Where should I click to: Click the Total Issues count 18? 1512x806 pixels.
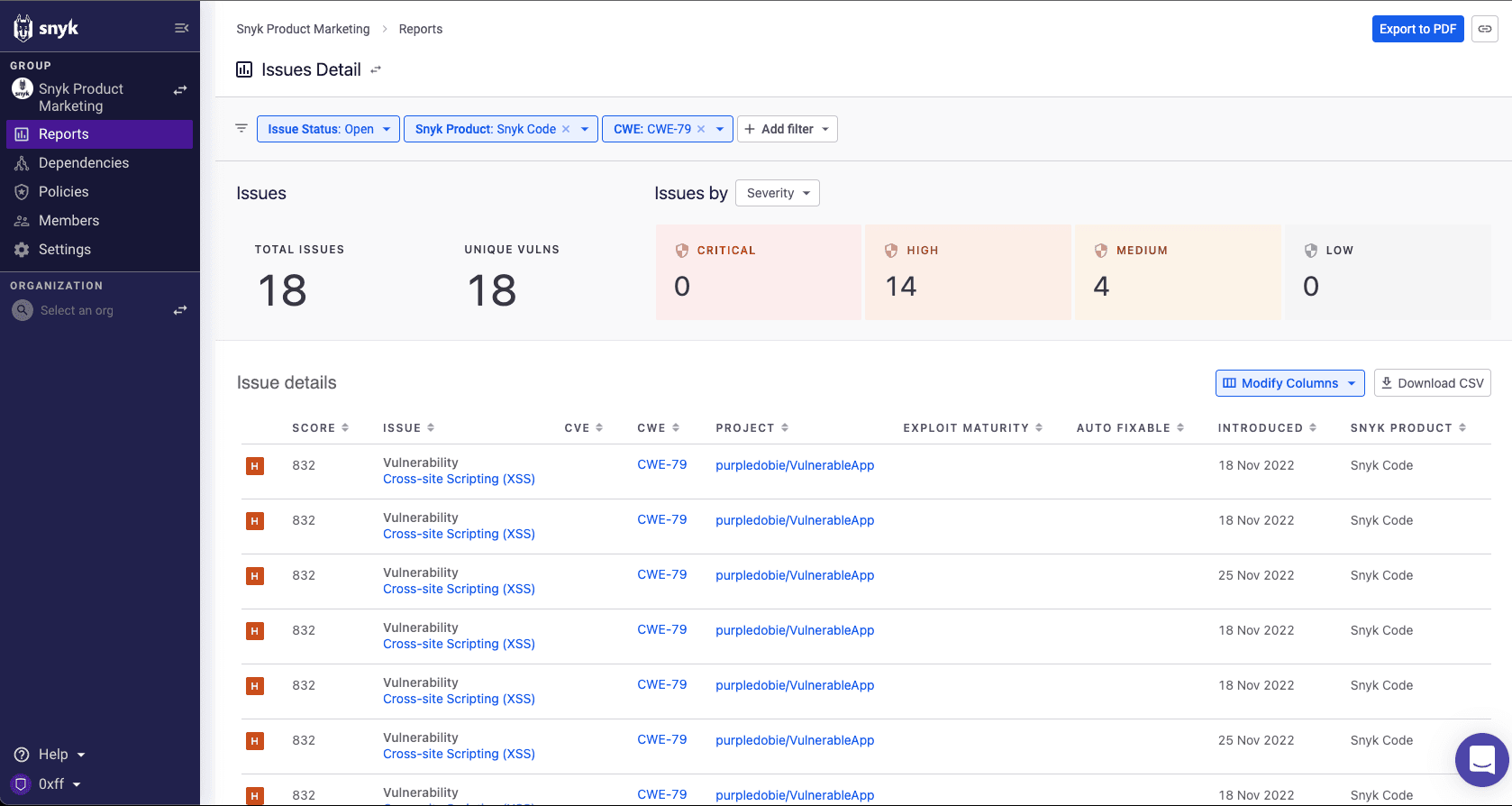tap(282, 291)
